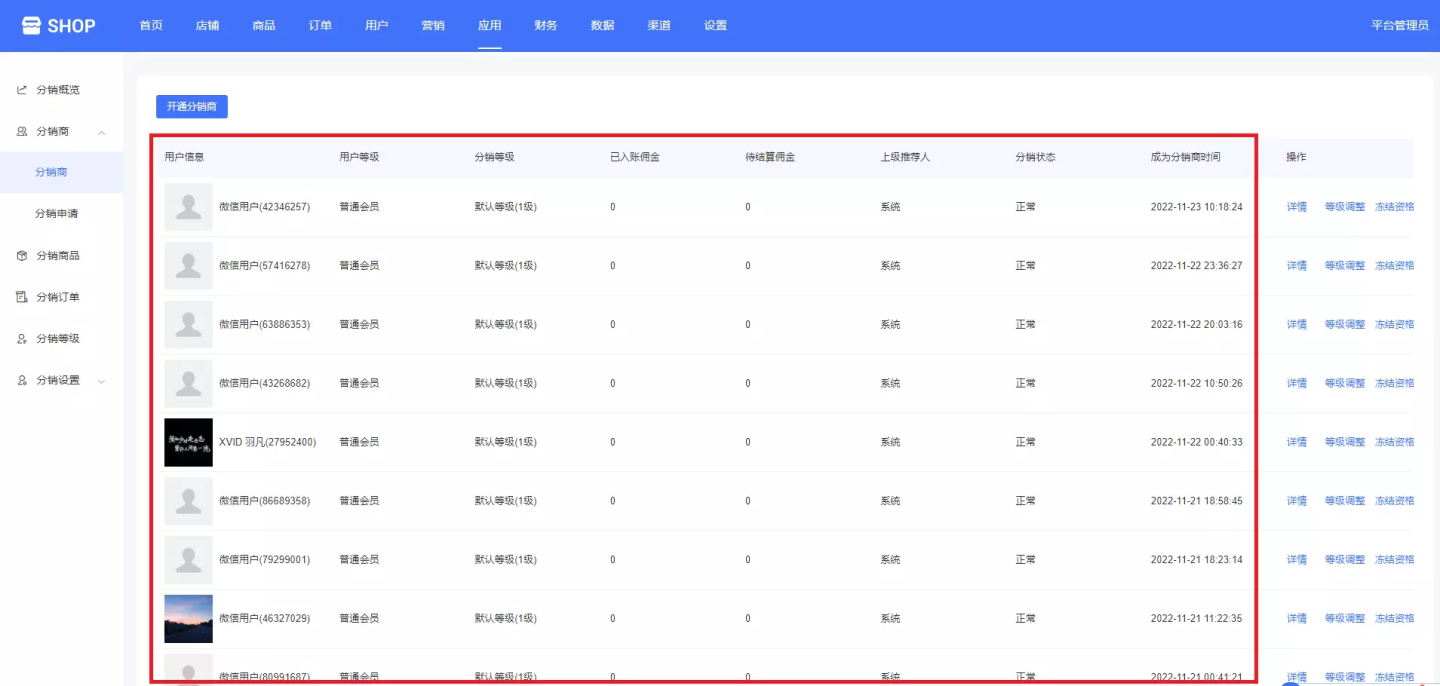Click 冻结资格 for user 63886353
The image size is (1440, 686).
[x=1395, y=325]
